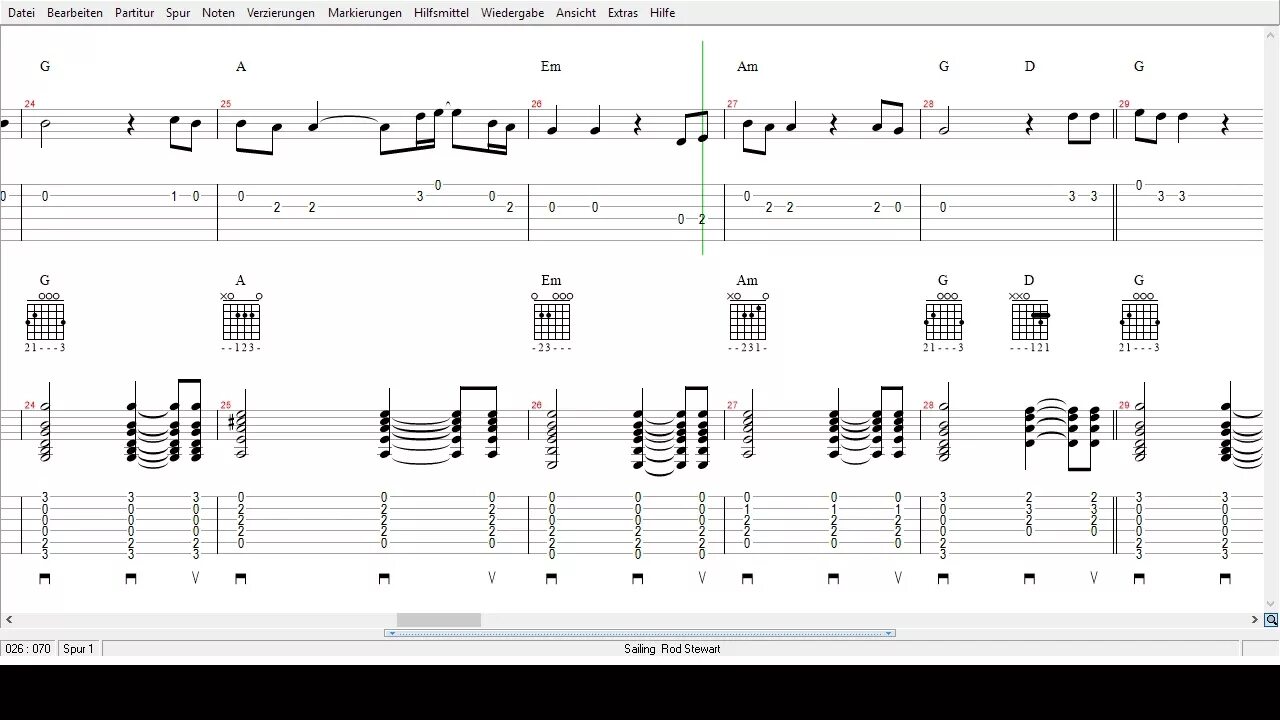Open the Extras menu
Screen dimensions: 1280x720
[624, 13]
